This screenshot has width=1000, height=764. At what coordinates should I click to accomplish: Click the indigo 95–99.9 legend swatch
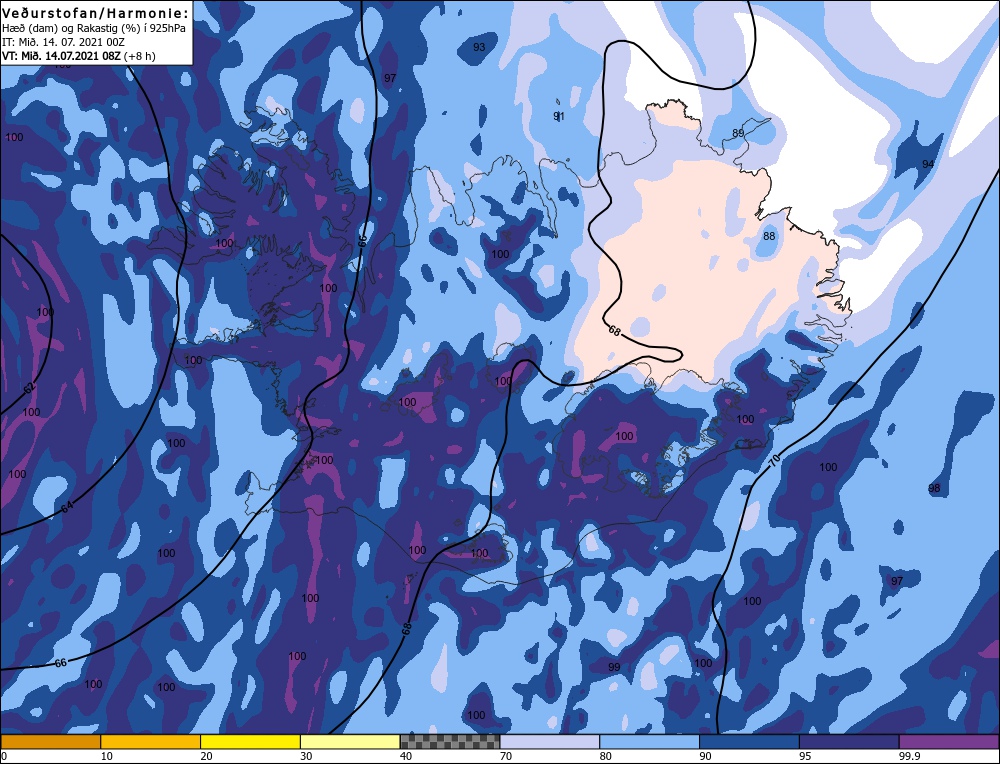pos(849,742)
